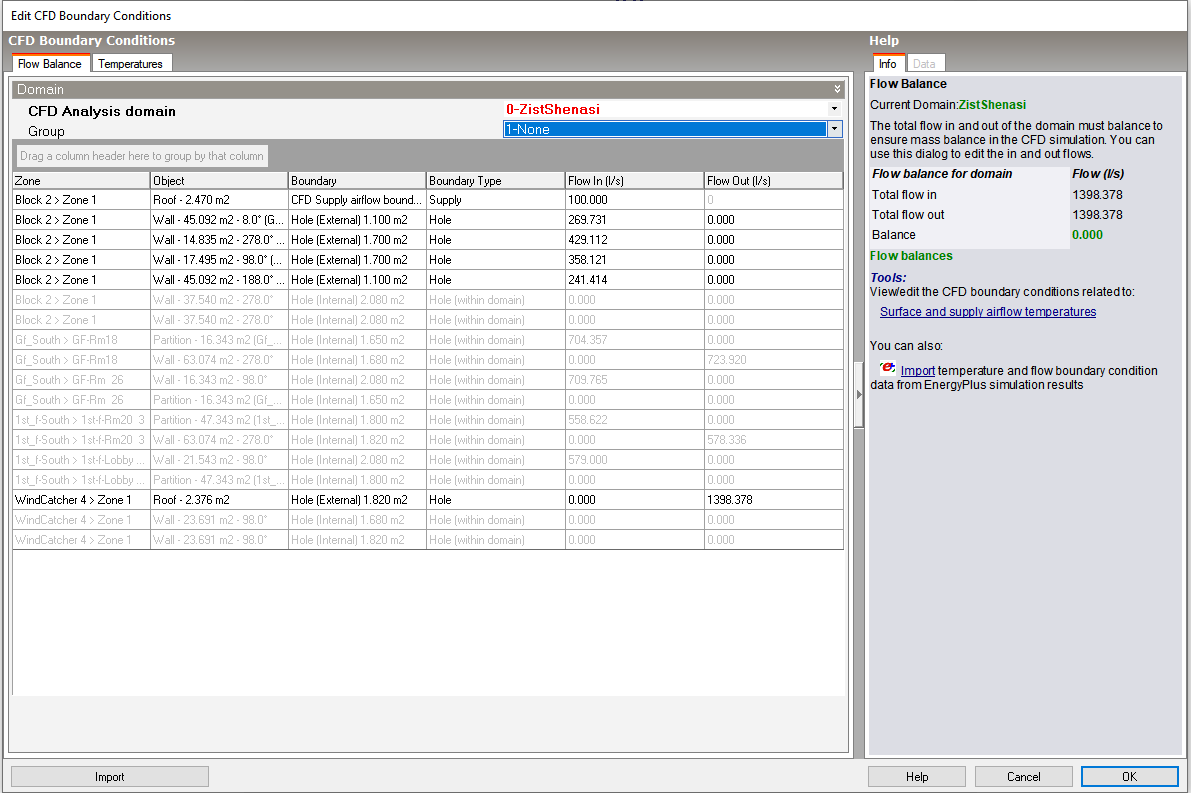Select the 358.121 Flow In cell
Viewport: 1191px width, 793px height.
point(634,260)
